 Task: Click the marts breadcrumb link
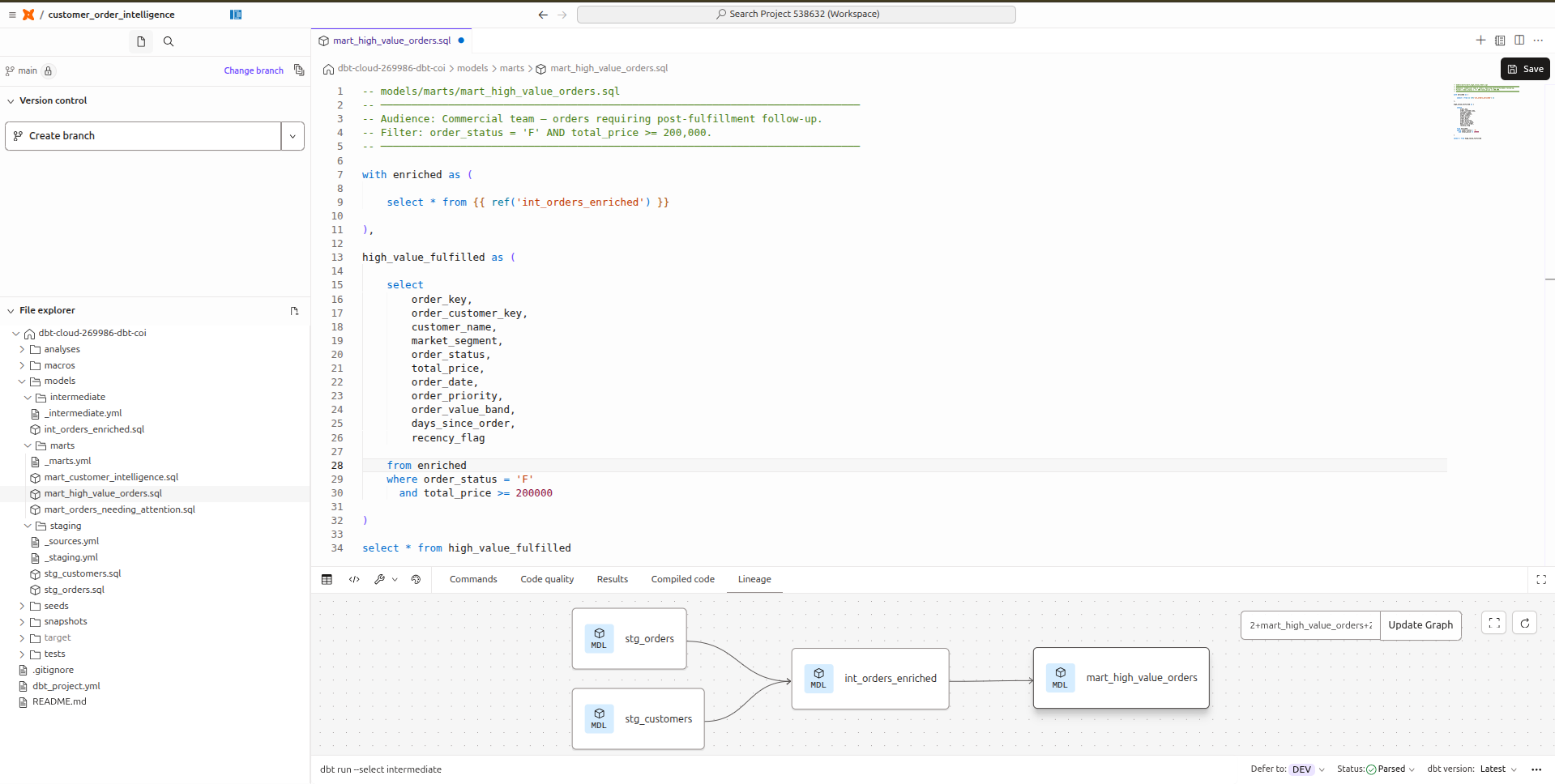(x=512, y=68)
